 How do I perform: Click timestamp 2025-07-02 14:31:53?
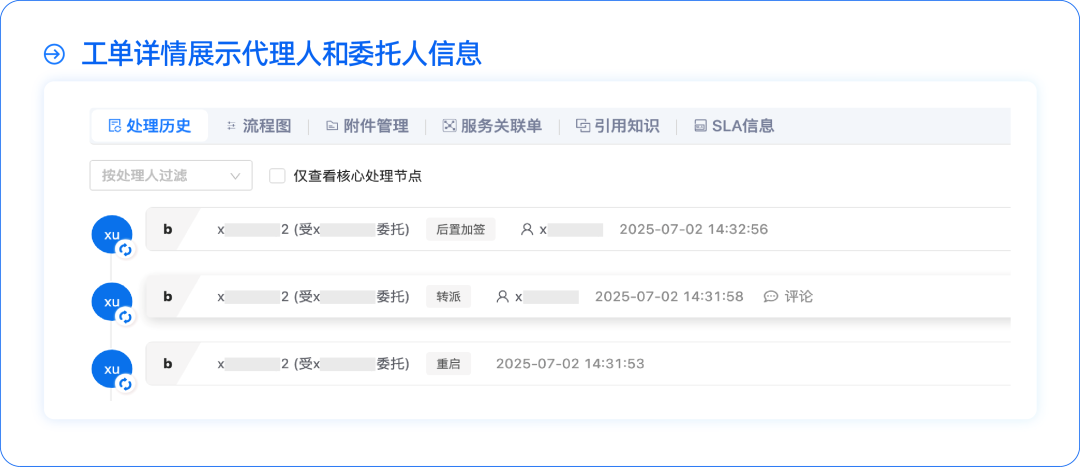[570, 364]
